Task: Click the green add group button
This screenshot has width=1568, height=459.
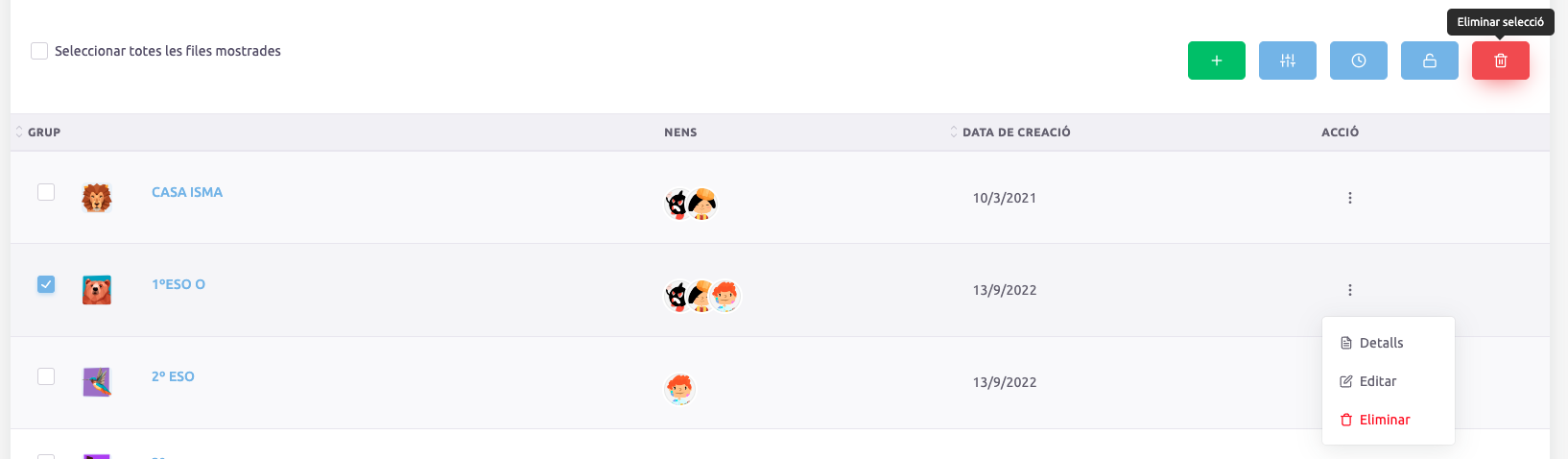Action: point(1216,60)
